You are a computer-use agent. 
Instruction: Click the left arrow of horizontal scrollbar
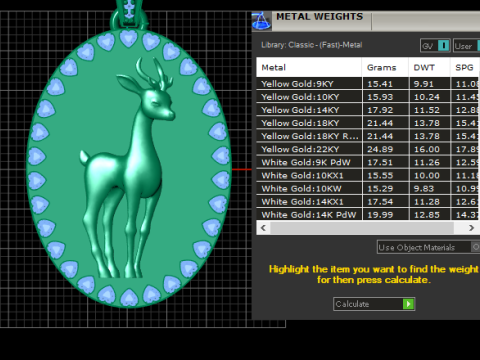[x=263, y=228]
